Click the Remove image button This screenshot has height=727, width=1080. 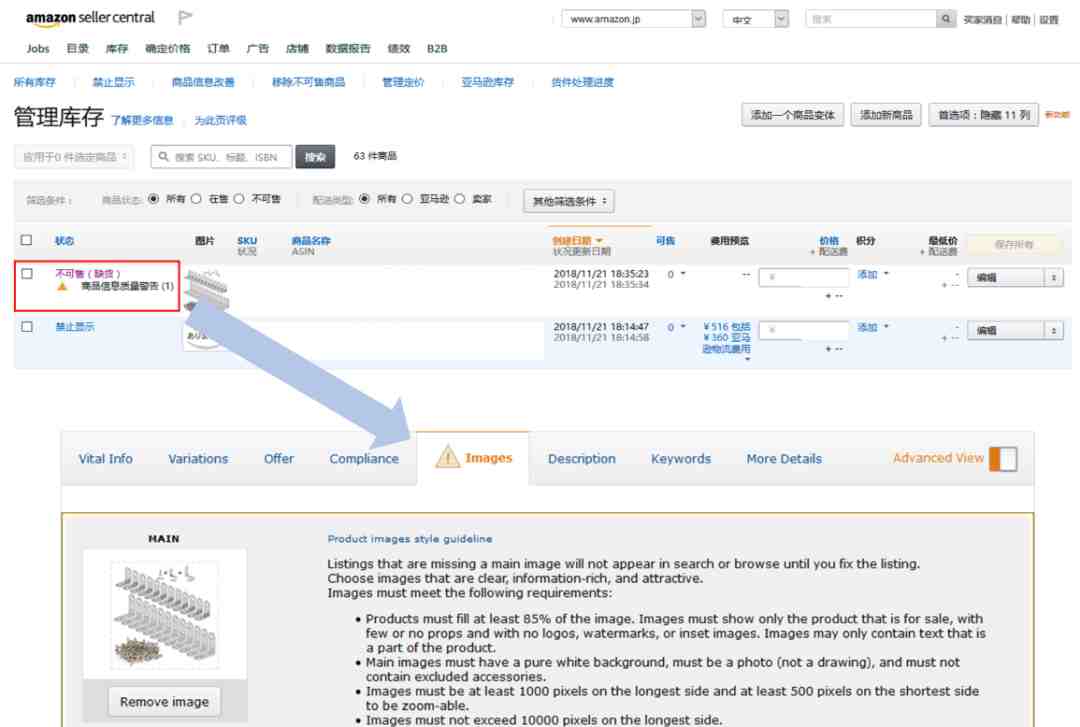click(x=164, y=701)
